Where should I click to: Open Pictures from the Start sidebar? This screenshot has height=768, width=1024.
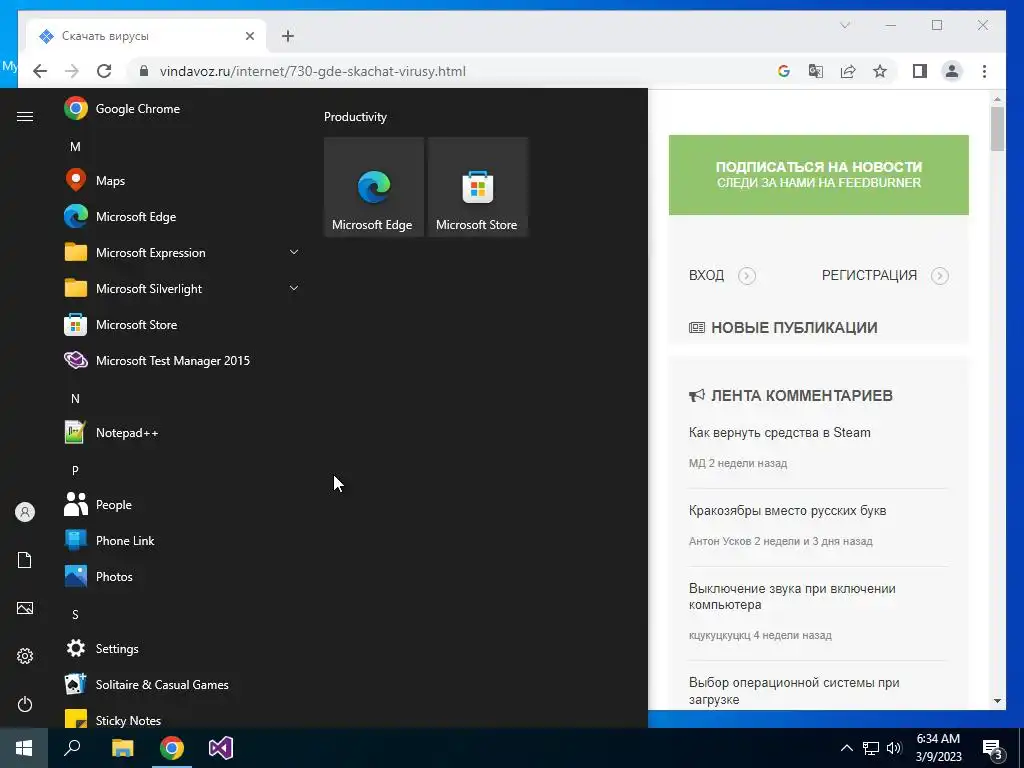(x=25, y=608)
